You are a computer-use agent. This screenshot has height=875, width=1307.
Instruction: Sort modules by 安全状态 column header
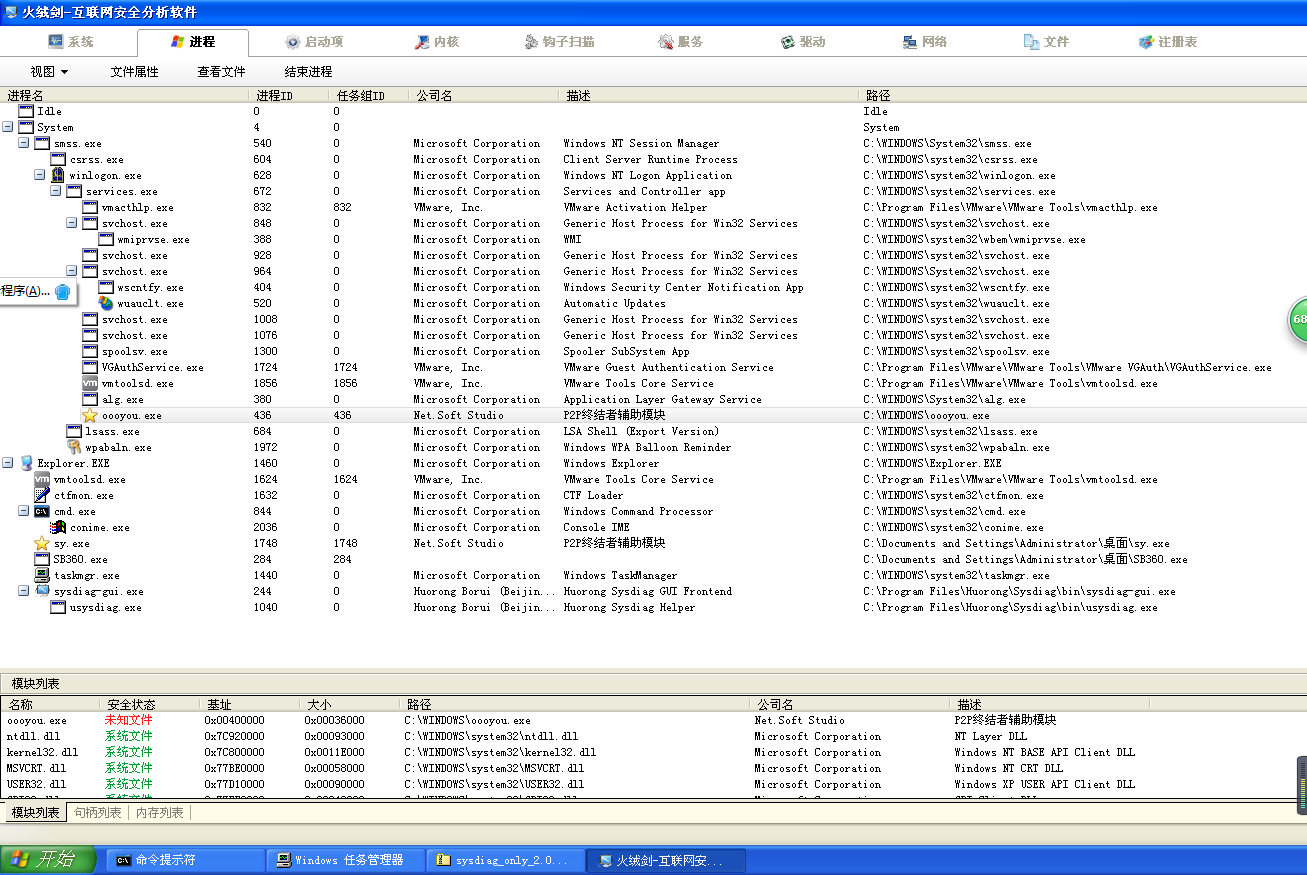[x=149, y=705]
